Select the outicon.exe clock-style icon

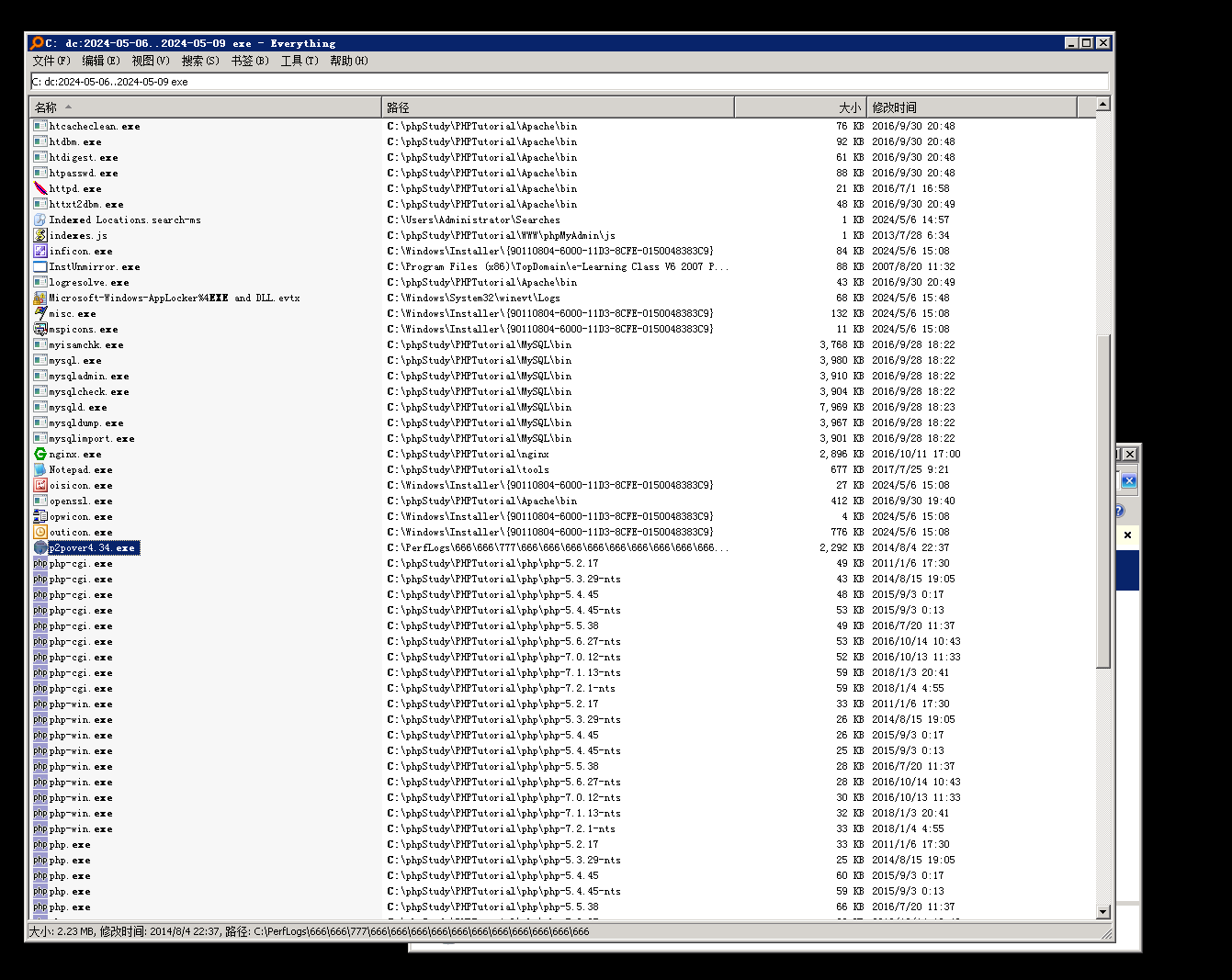coord(40,532)
